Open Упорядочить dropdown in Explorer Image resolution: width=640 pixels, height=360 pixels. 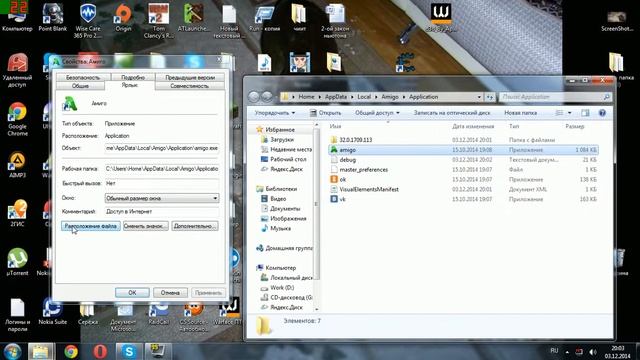(275, 113)
